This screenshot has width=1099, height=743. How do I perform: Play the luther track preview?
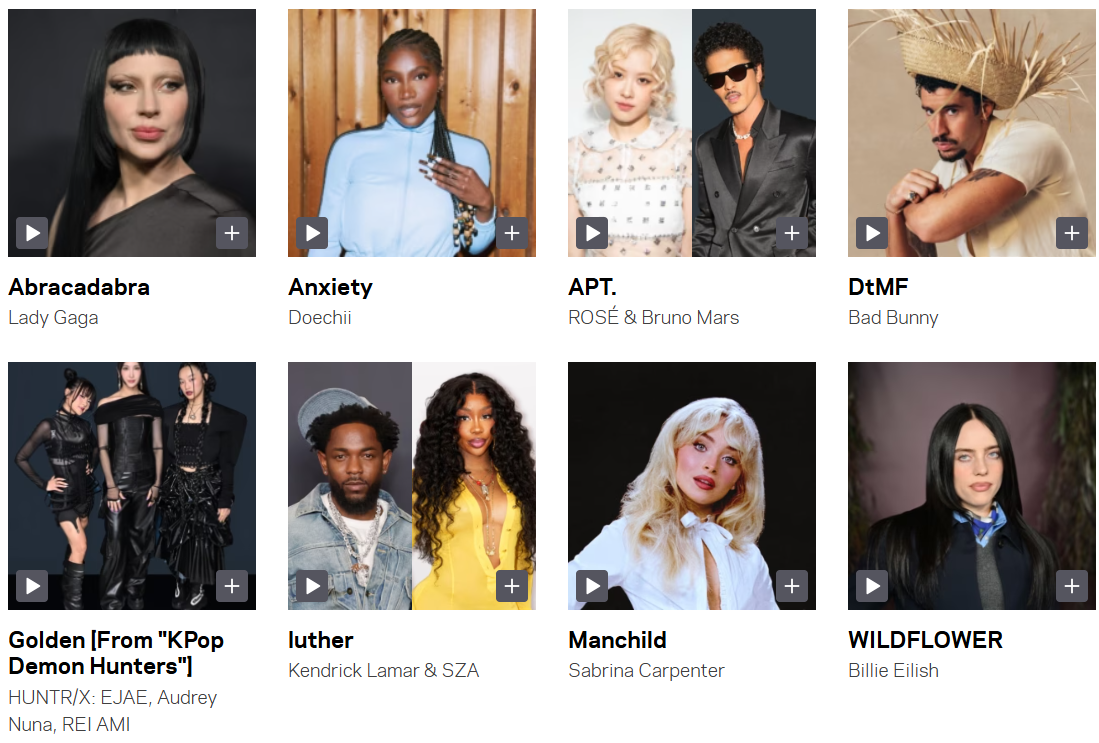coord(312,586)
